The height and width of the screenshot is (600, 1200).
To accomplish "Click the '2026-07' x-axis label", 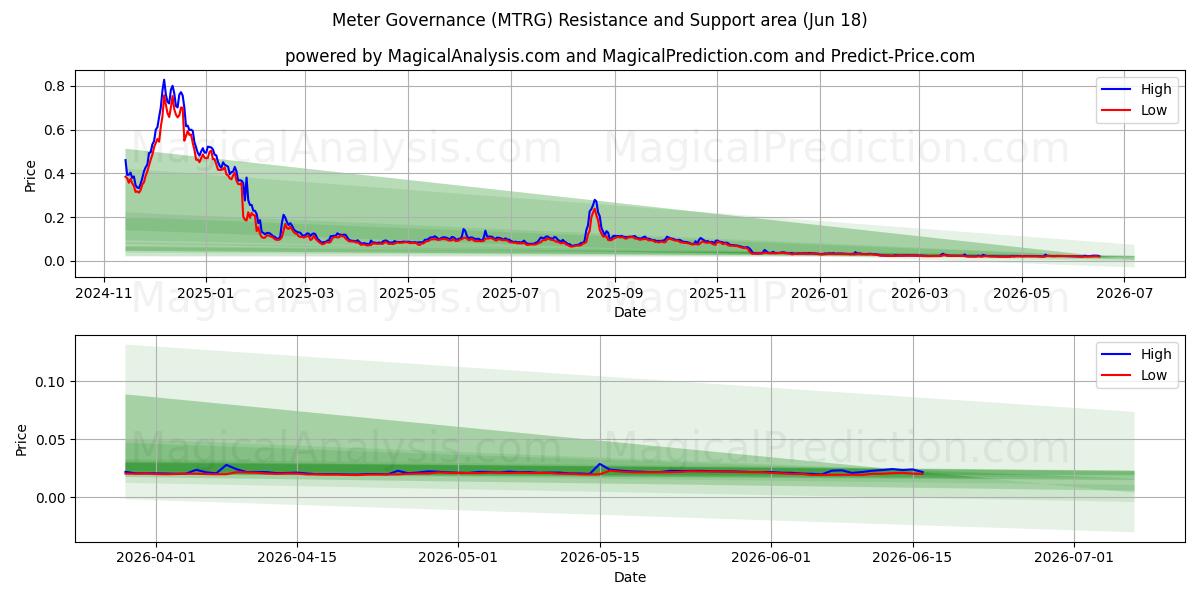I will 1124,293.
